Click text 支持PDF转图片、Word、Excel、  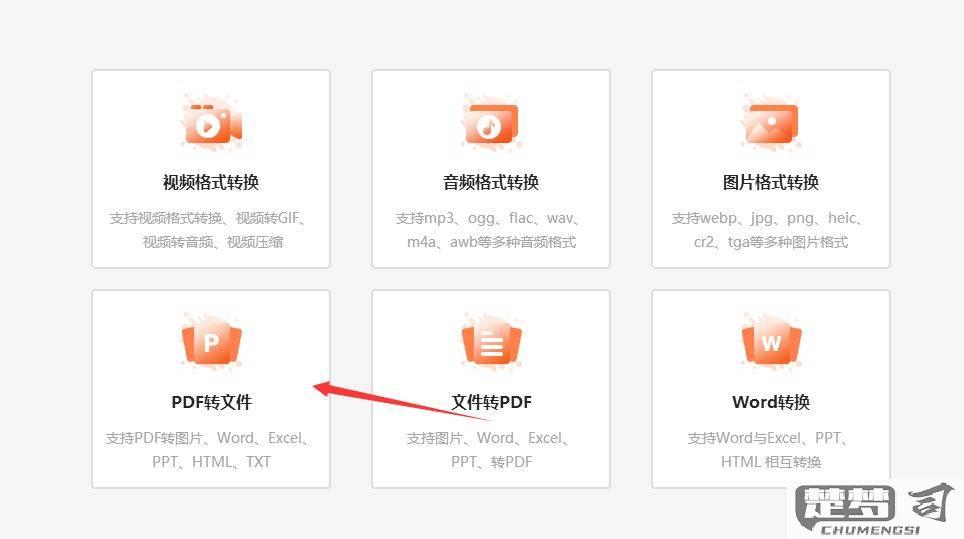point(209,438)
